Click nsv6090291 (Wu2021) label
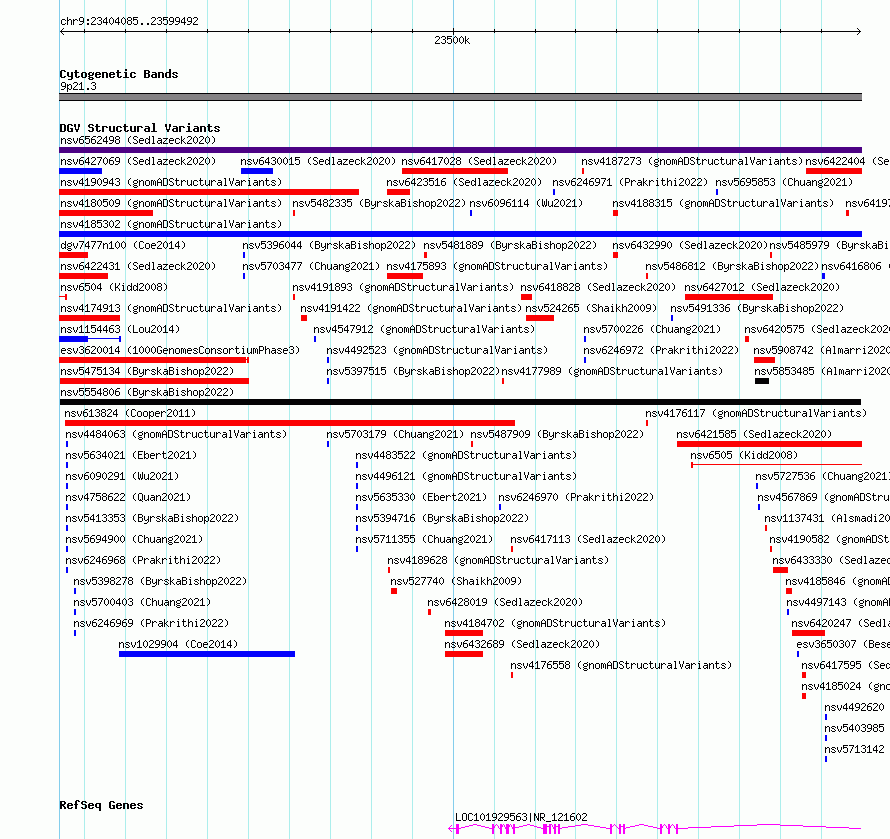 point(122,476)
